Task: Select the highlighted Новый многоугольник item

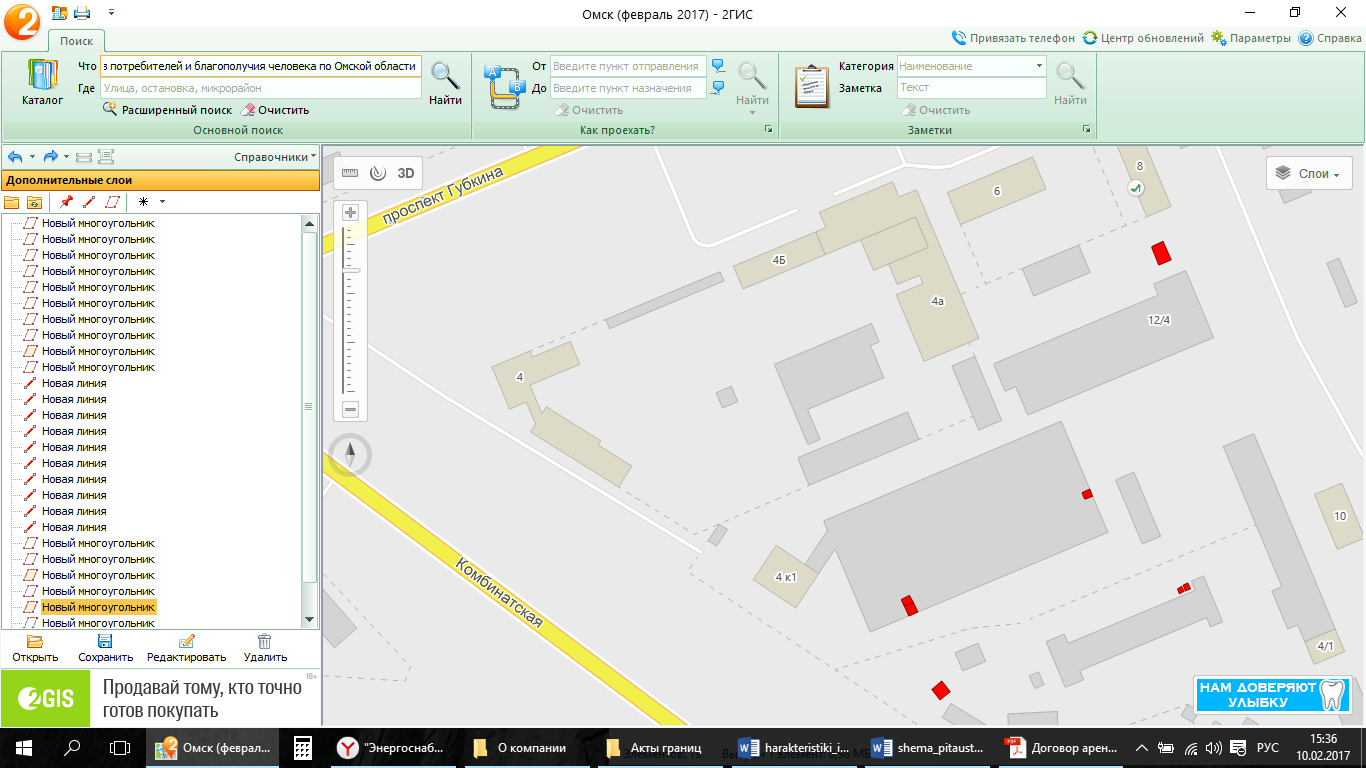Action: tap(98, 607)
